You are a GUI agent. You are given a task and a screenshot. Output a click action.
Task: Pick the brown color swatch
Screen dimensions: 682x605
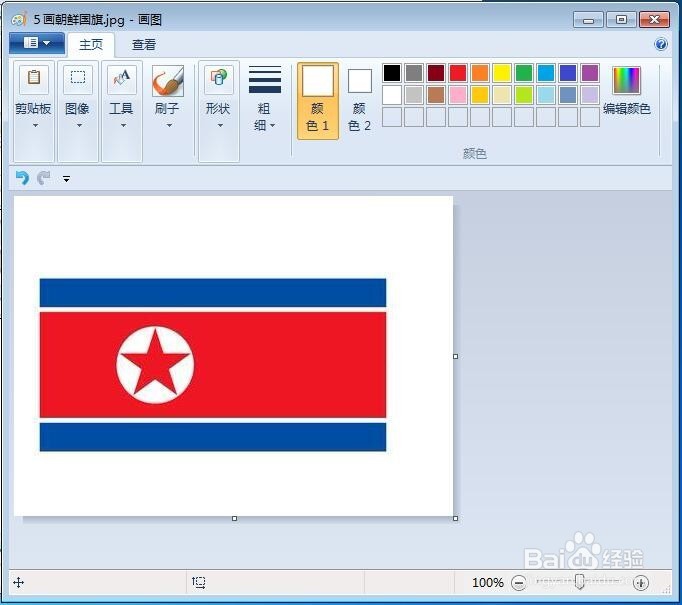point(436,95)
